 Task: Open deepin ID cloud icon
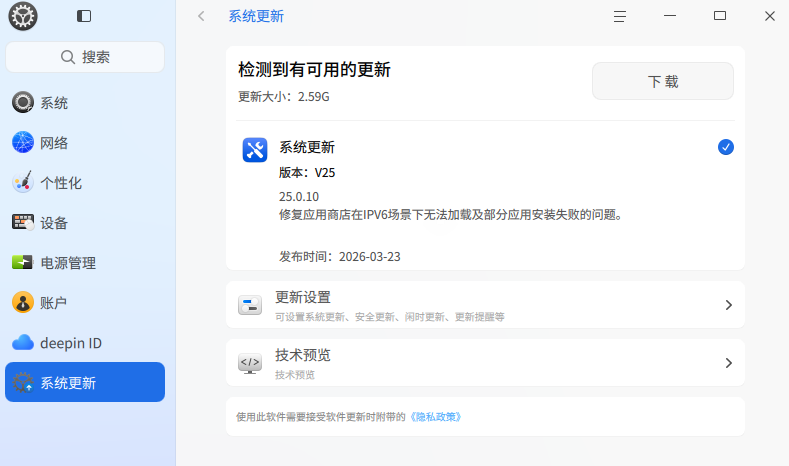[23, 343]
